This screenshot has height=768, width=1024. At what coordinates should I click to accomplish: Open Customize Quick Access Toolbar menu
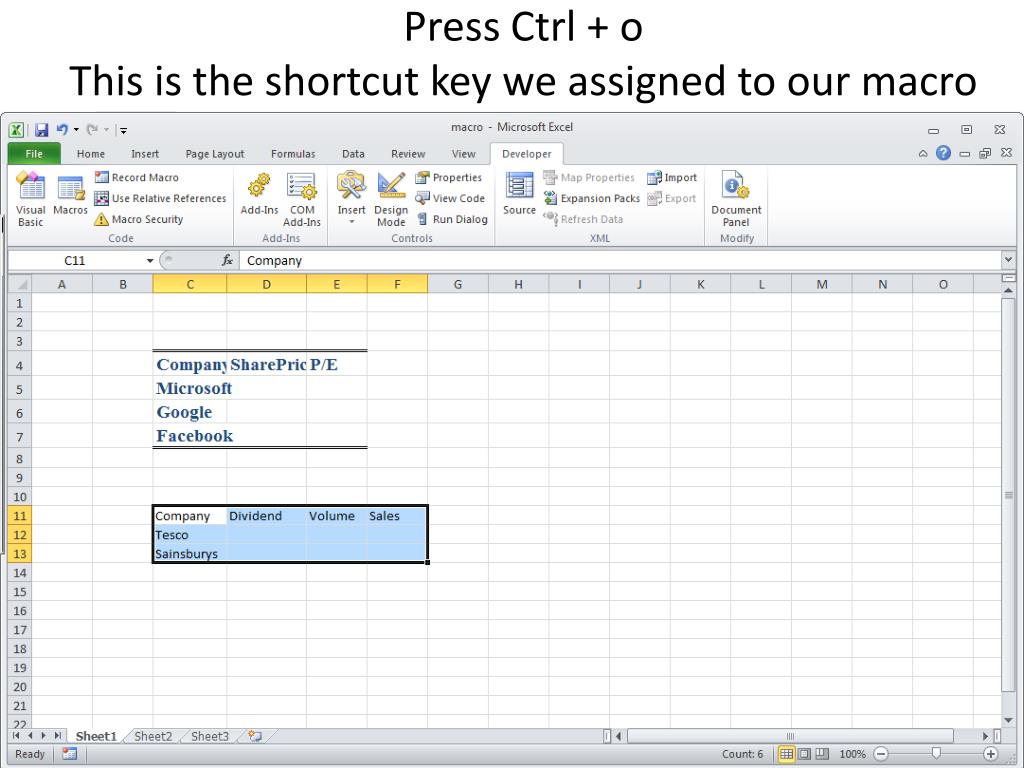(x=123, y=130)
